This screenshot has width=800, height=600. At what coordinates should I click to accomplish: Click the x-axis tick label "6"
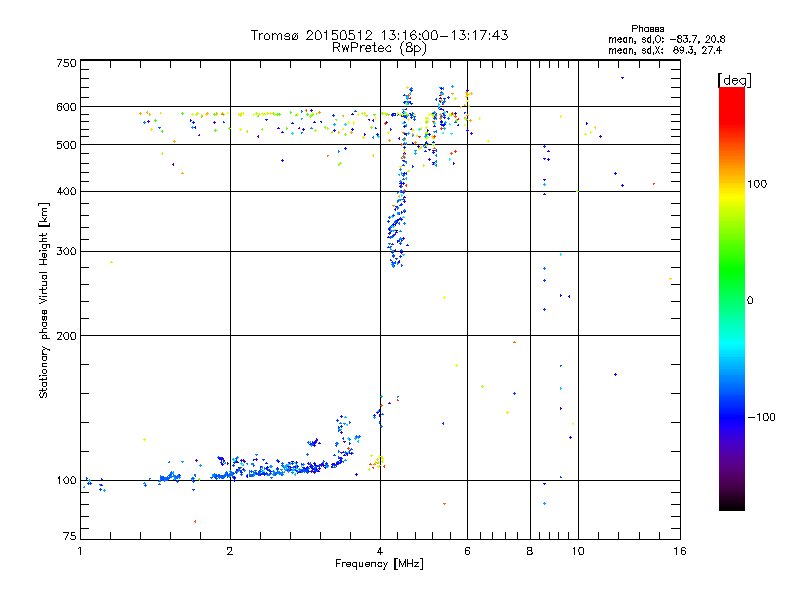coord(467,551)
